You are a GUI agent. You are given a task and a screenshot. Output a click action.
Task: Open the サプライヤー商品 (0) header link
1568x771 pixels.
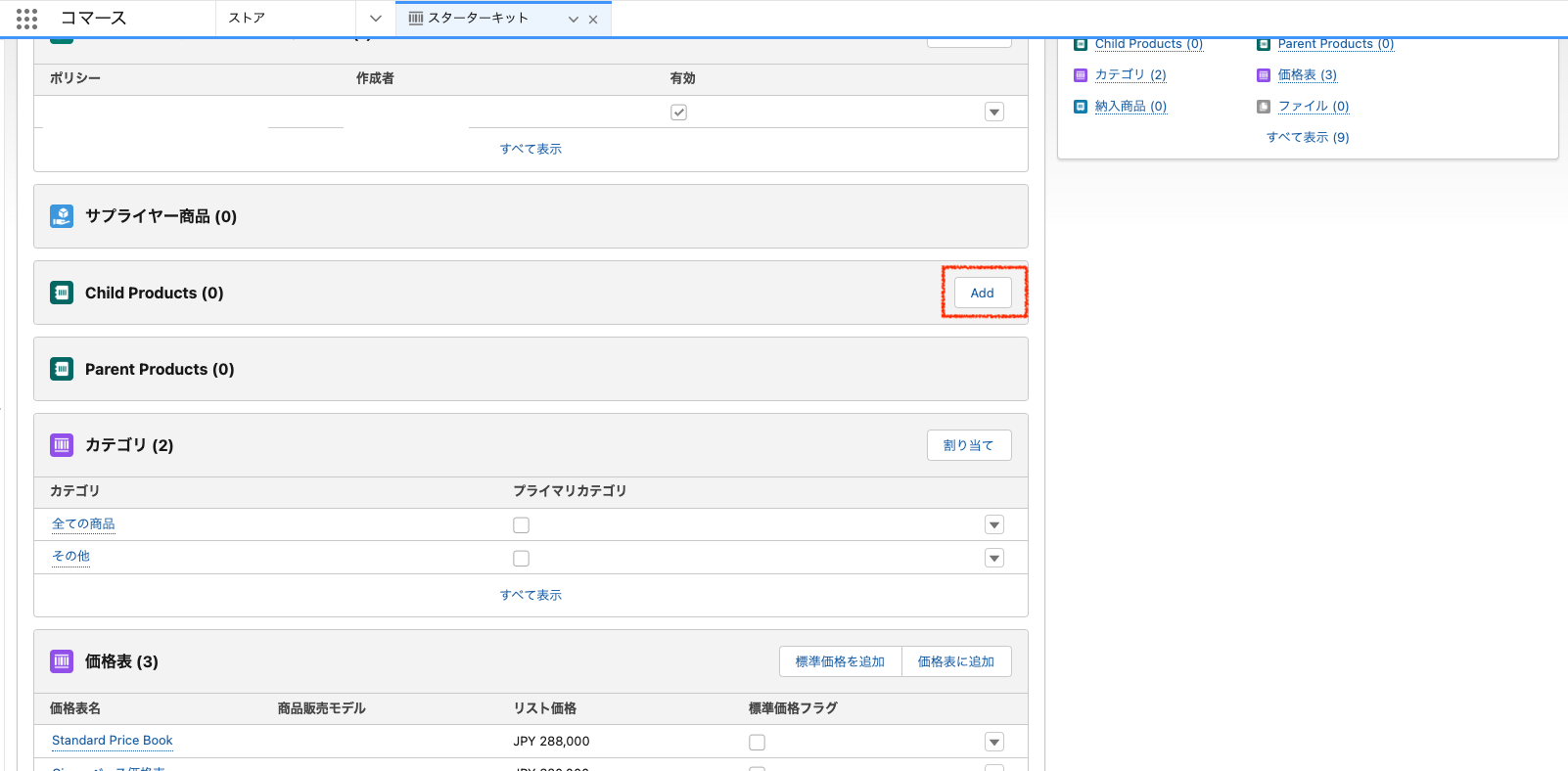[x=161, y=216]
